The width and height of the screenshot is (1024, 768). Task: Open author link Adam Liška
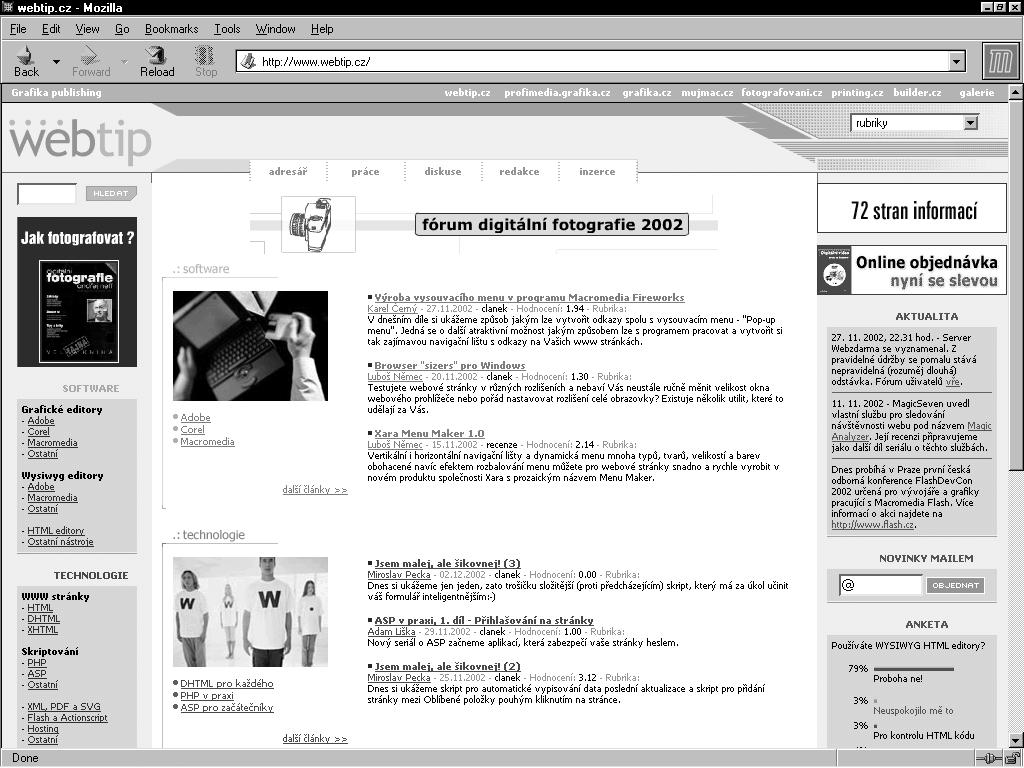[x=391, y=632]
